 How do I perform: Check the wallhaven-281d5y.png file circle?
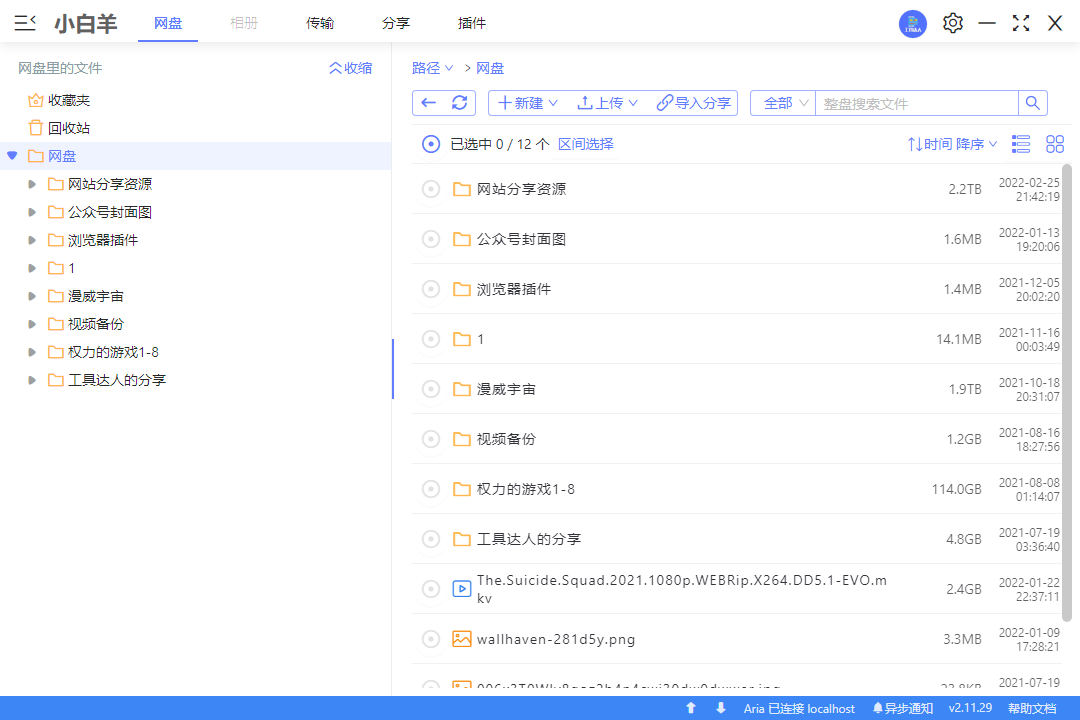431,639
